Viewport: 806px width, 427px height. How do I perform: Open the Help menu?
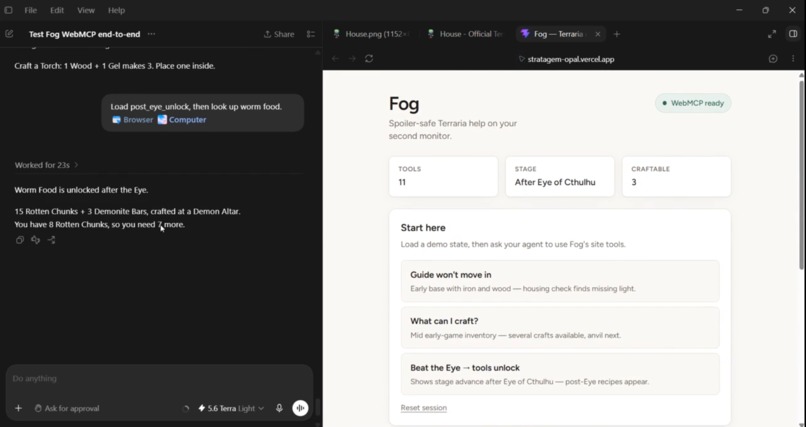pos(116,10)
